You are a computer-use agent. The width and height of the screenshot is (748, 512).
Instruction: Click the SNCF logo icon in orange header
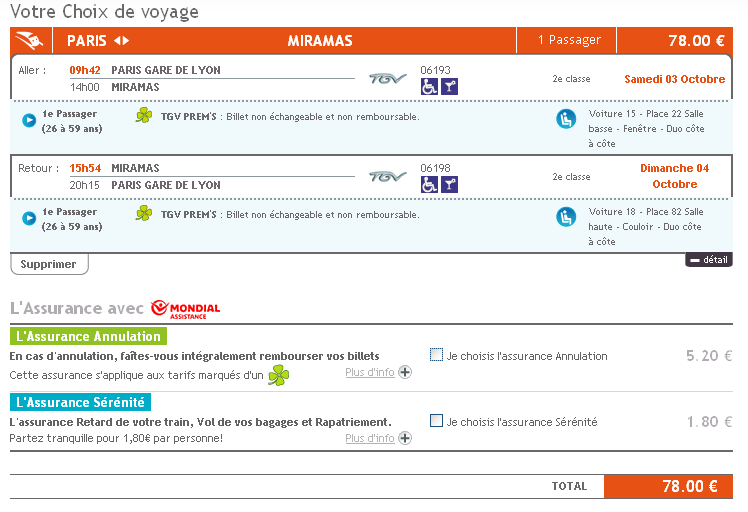coord(33,41)
